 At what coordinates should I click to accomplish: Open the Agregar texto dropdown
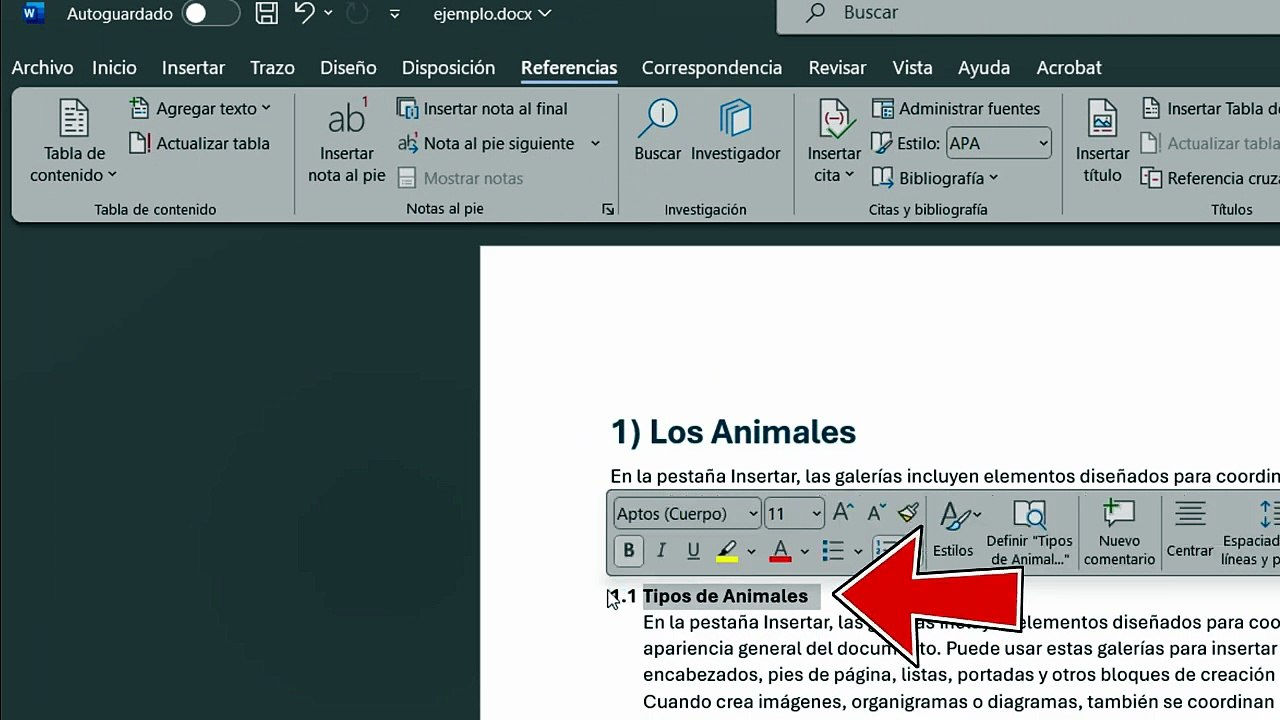(x=200, y=108)
